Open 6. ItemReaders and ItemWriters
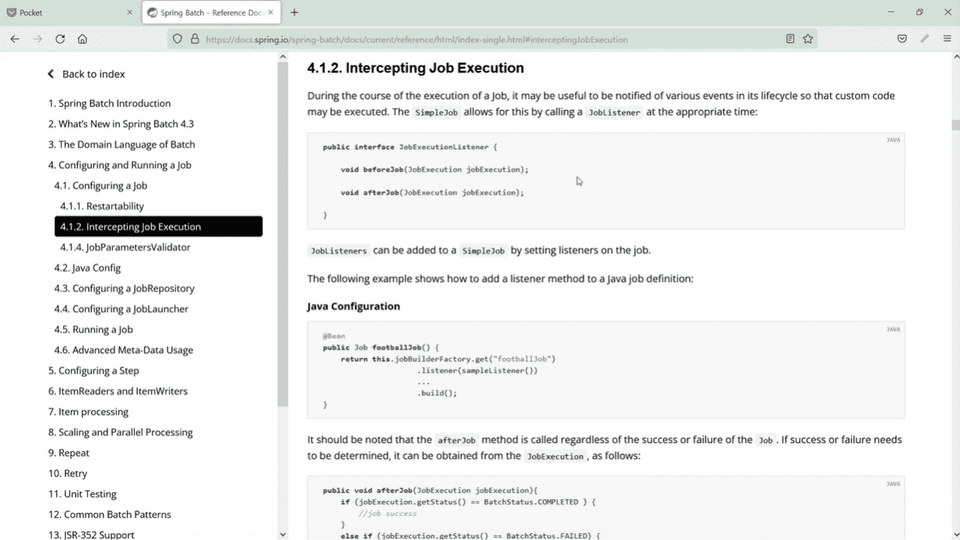The width and height of the screenshot is (960, 540). [x=118, y=391]
